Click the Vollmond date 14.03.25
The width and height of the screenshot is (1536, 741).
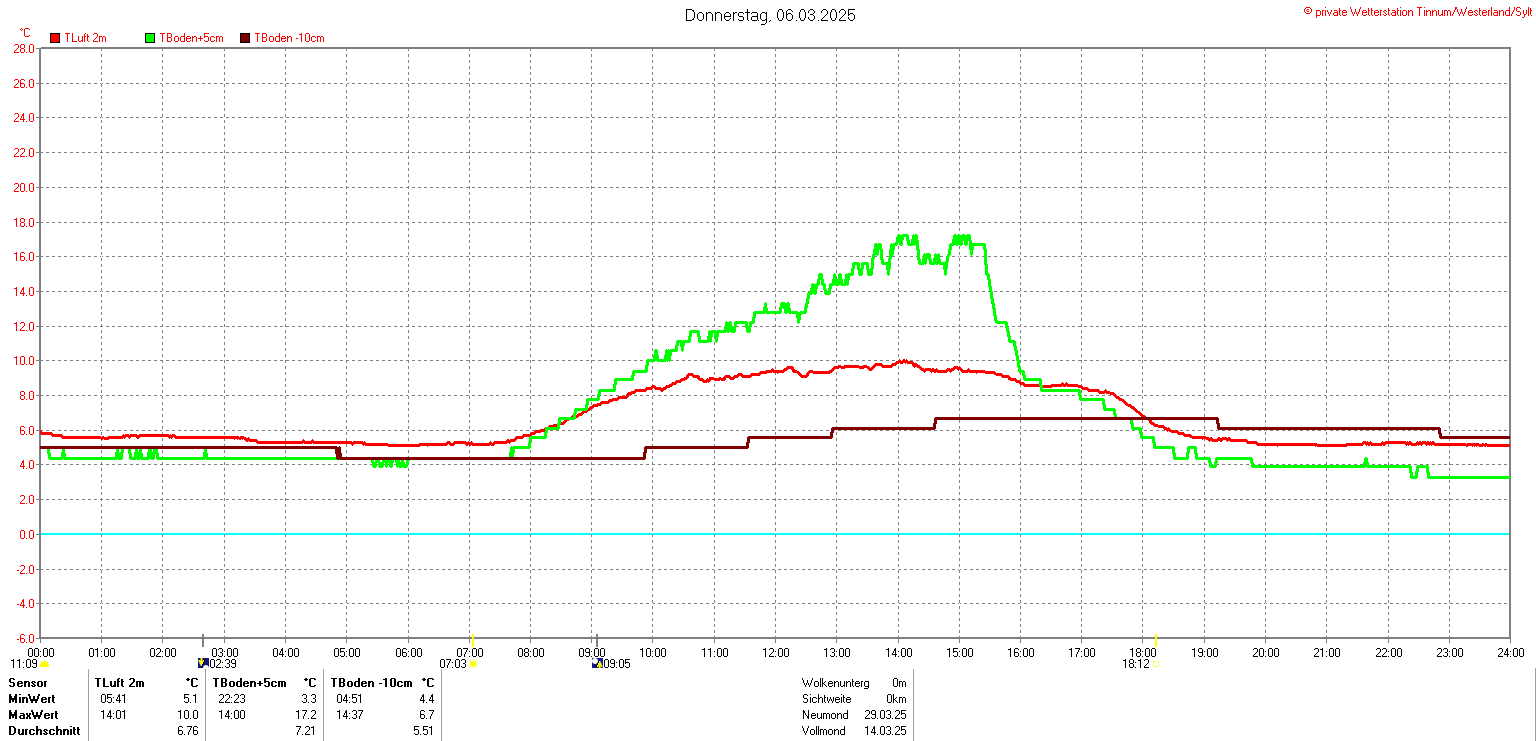click(x=885, y=731)
